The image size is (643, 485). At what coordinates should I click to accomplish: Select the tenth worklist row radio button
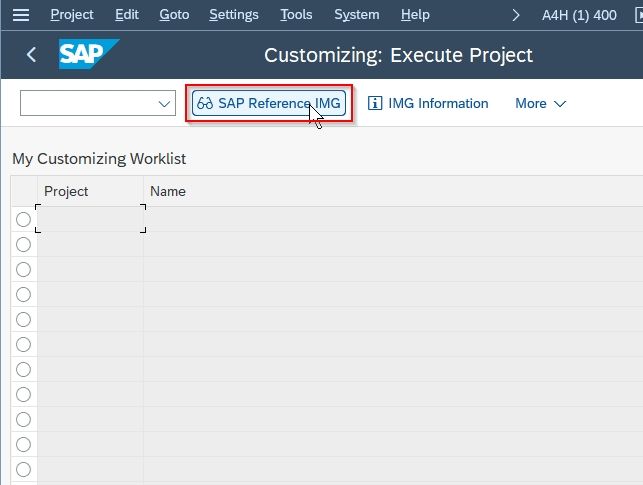23,444
